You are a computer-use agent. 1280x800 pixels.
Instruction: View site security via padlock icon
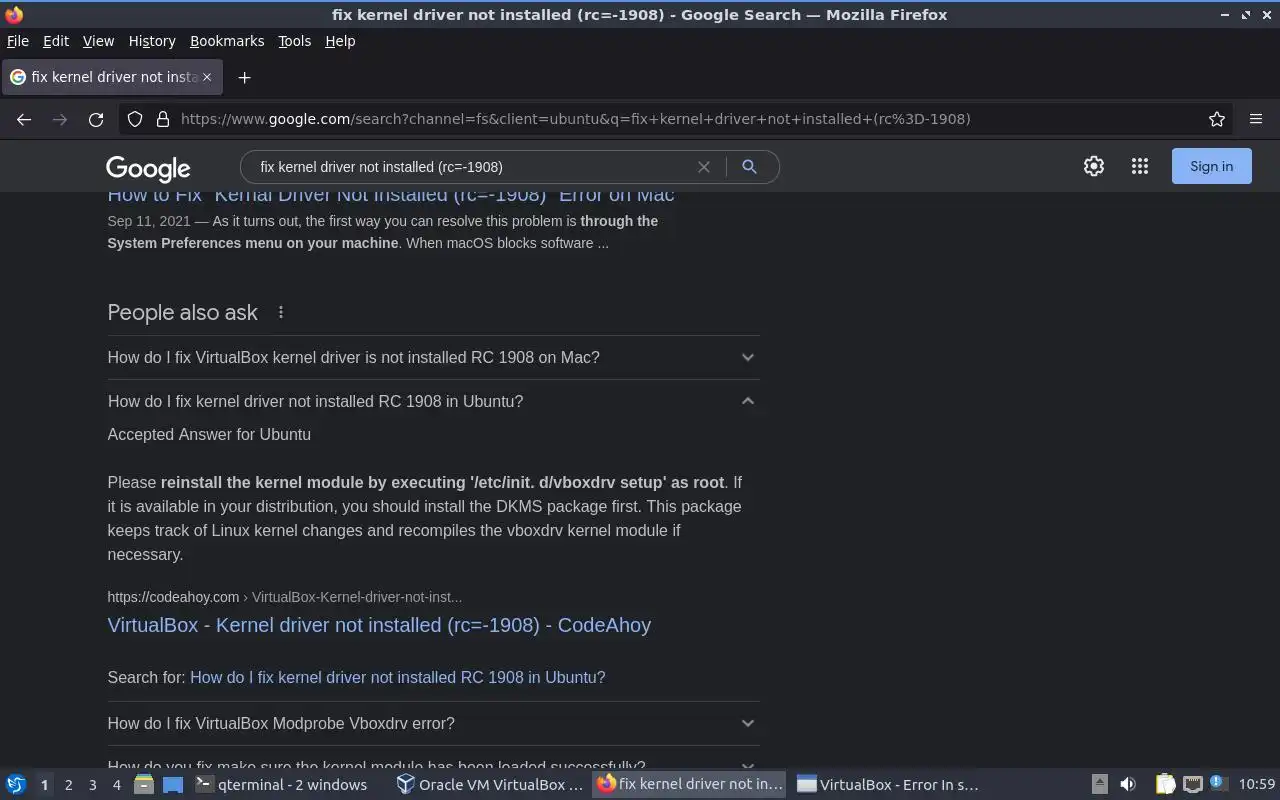163,119
